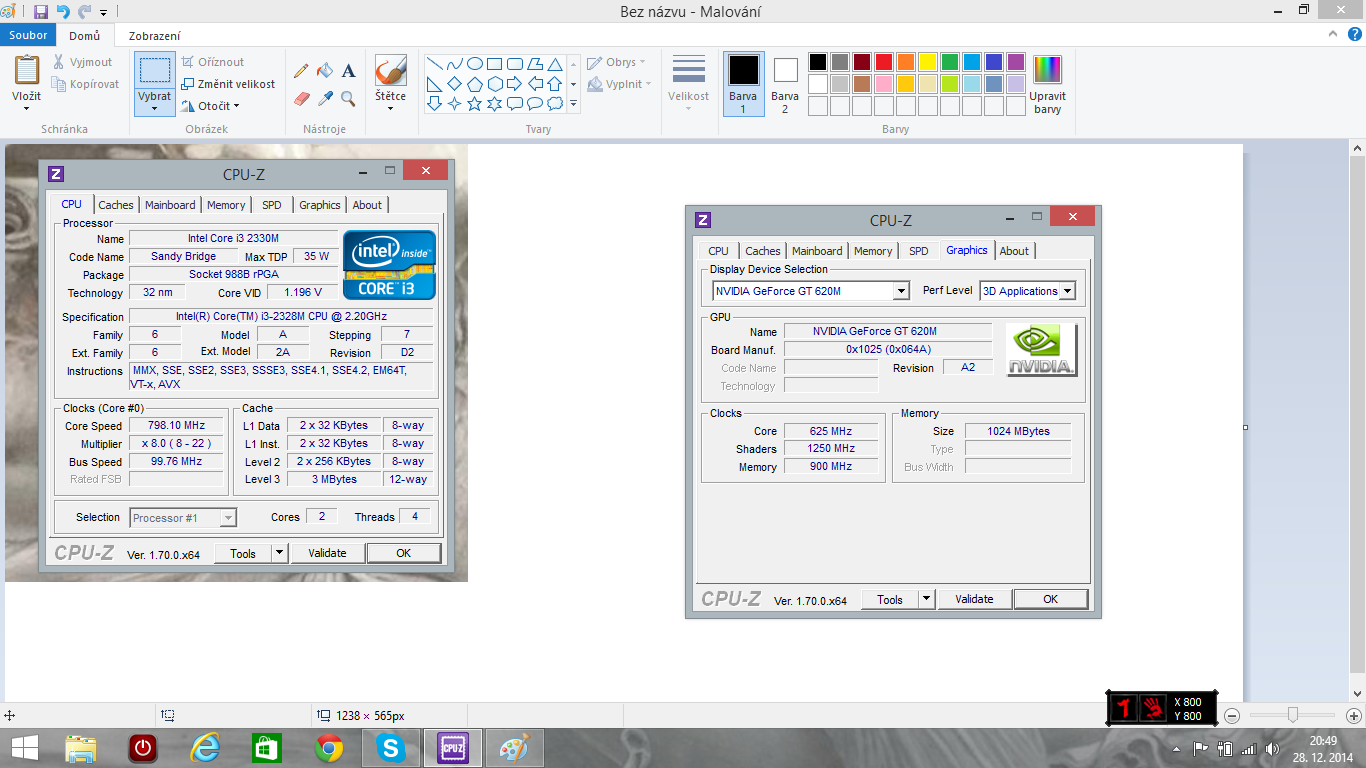Open the Soubor file menu

coord(28,36)
